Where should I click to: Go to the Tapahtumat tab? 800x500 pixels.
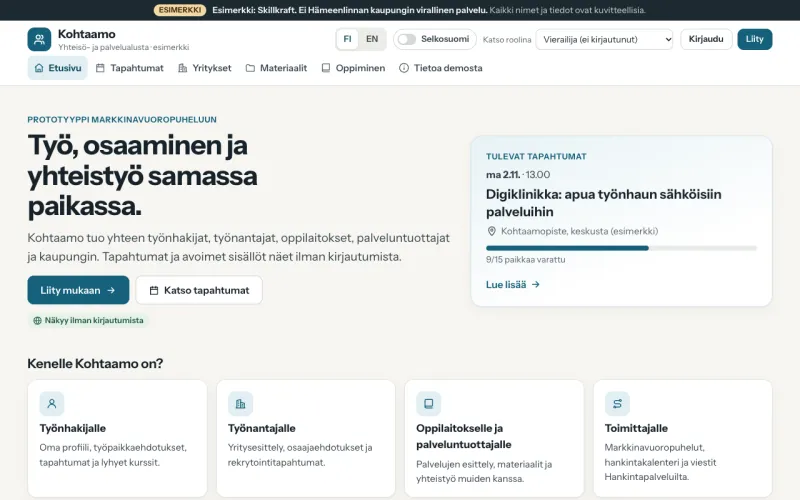tap(130, 68)
